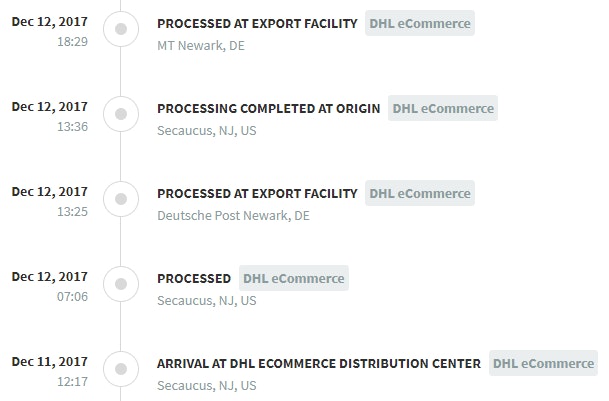This screenshot has height=401, width=609.
Task: Click the 13:36 timestamp
Action: click(x=72, y=126)
